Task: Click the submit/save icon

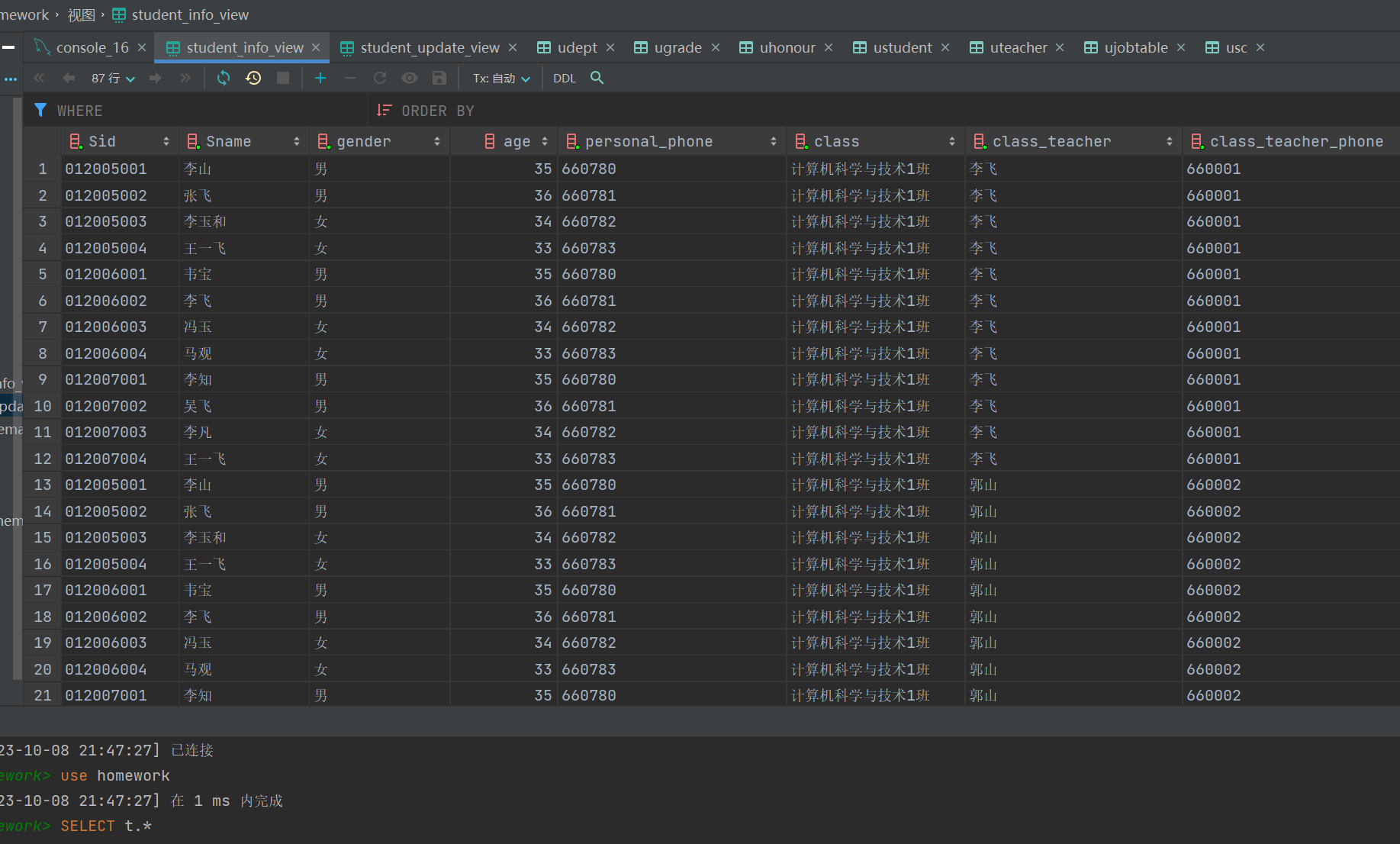Action: pos(439,78)
